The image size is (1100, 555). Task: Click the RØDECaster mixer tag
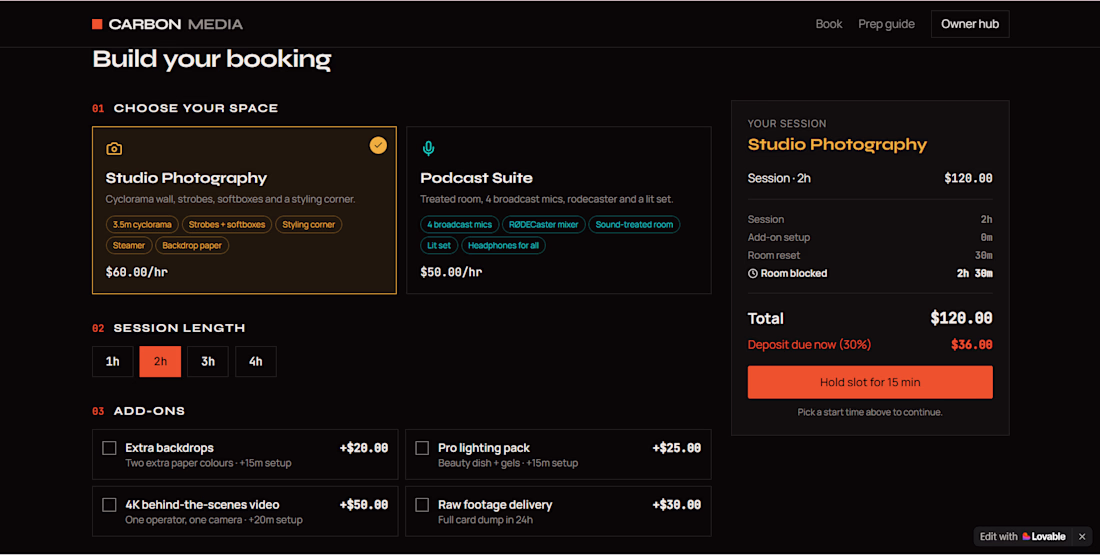pos(544,225)
